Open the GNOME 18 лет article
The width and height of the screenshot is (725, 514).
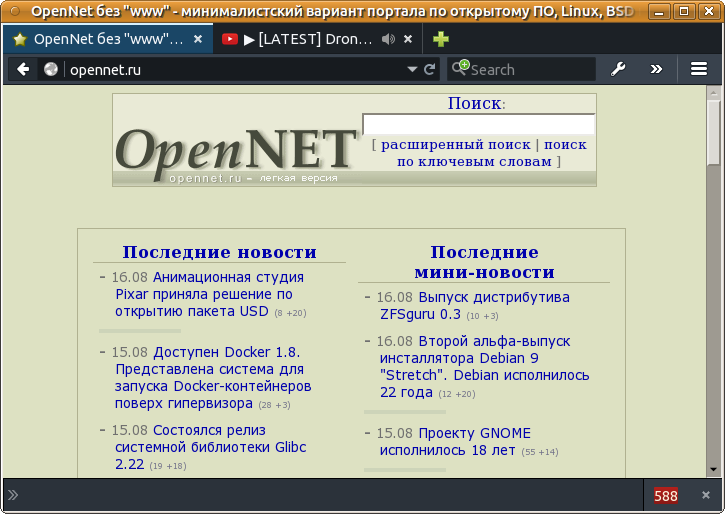coord(455,441)
